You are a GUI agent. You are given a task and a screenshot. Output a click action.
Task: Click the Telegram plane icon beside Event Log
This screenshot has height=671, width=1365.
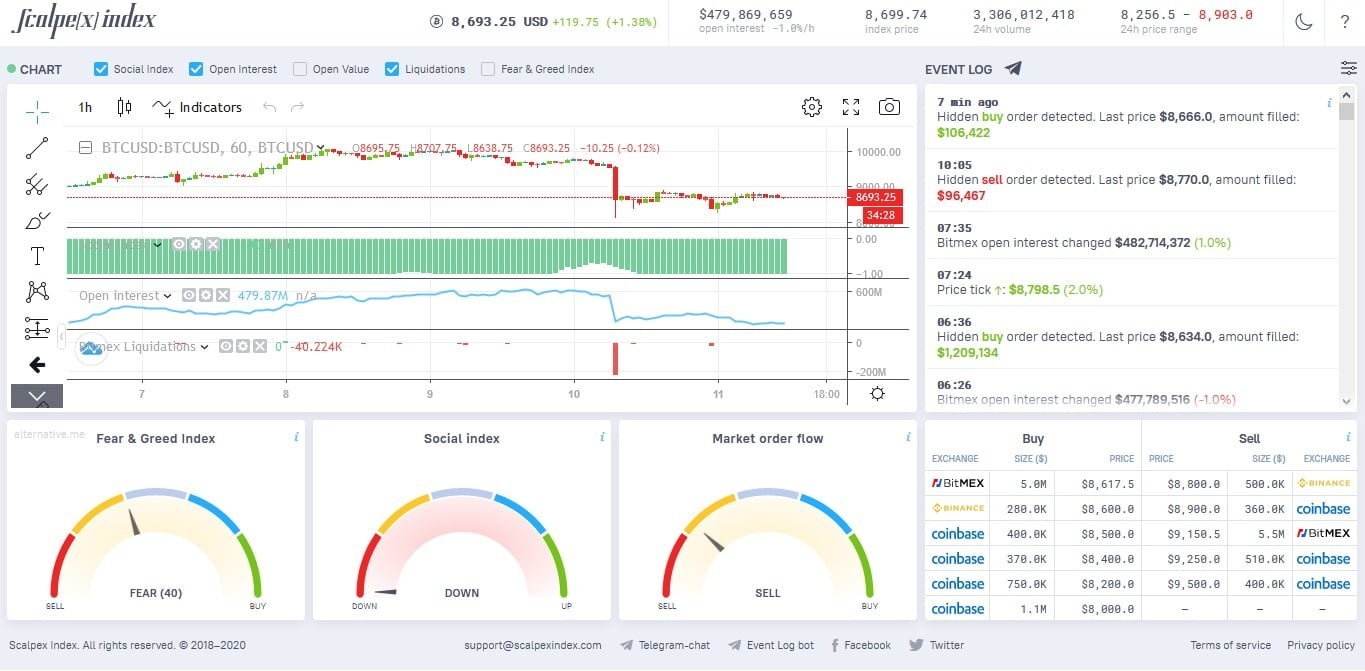pos(1013,69)
